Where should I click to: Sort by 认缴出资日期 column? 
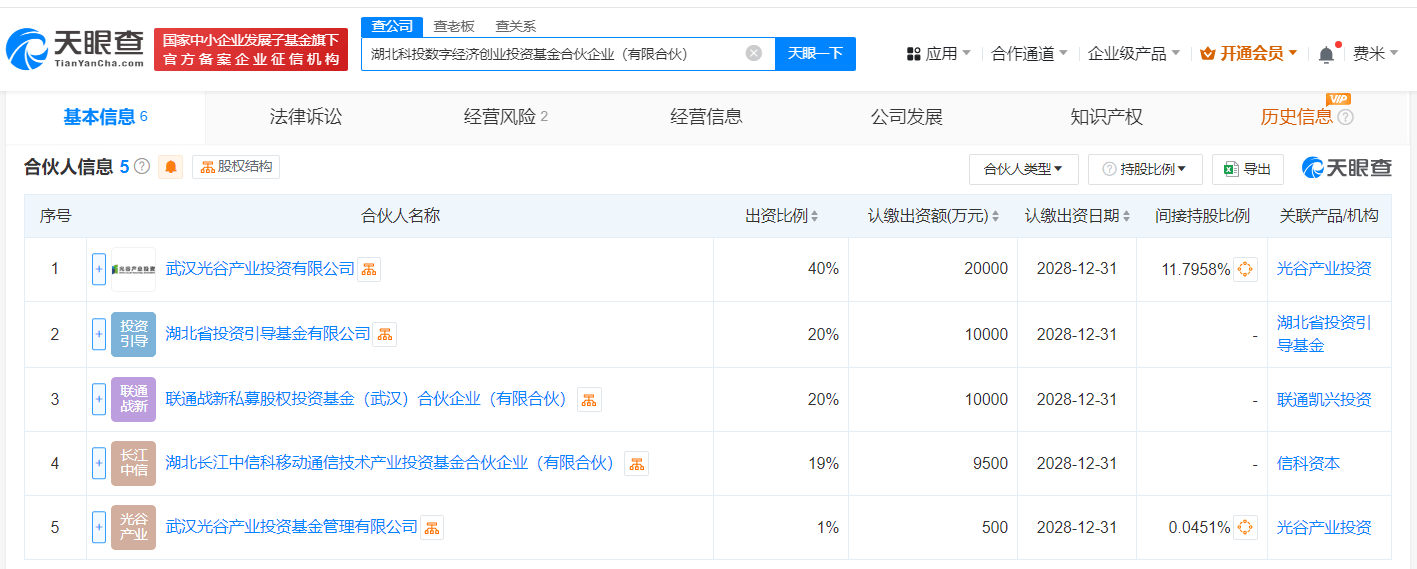click(1078, 216)
